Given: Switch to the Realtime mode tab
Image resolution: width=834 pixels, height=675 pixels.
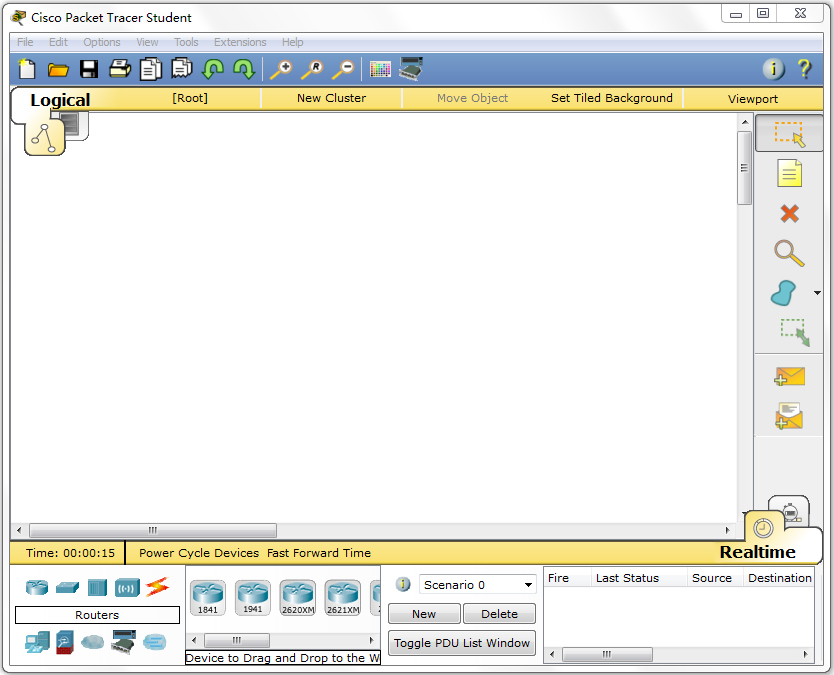Looking at the screenshot, I should pos(757,552).
